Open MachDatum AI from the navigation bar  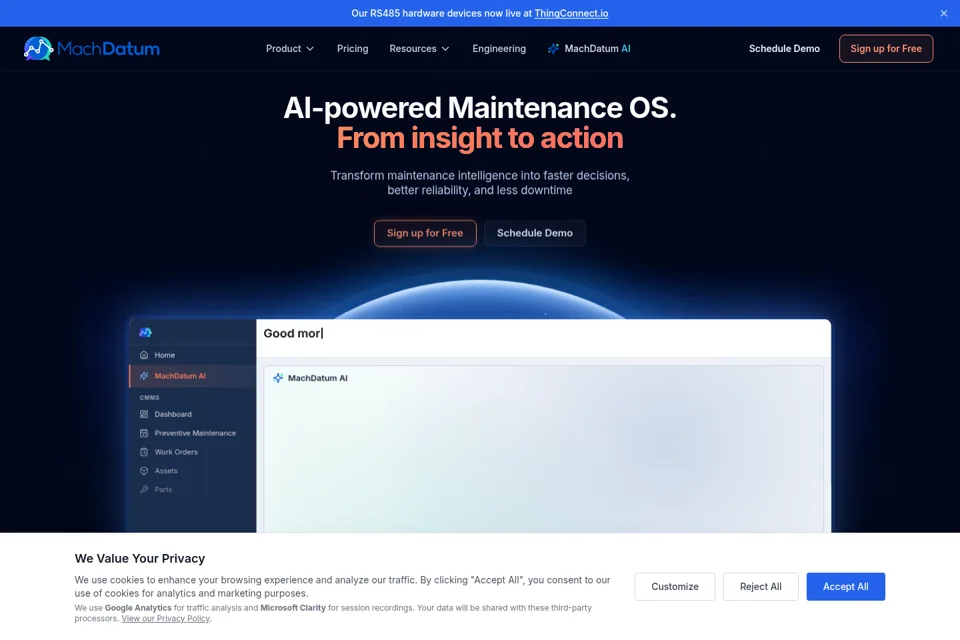pyautogui.click(x=589, y=48)
